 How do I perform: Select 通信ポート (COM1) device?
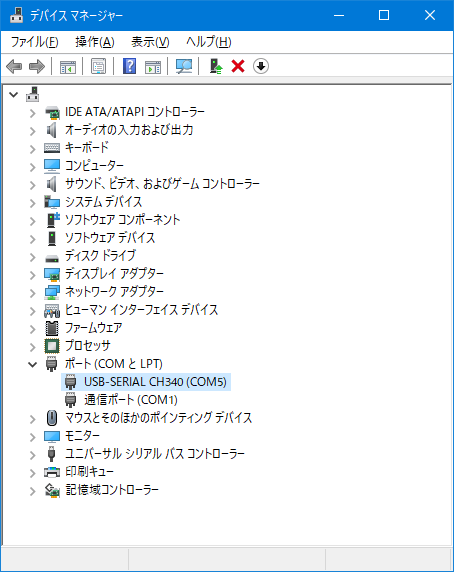coord(131,400)
